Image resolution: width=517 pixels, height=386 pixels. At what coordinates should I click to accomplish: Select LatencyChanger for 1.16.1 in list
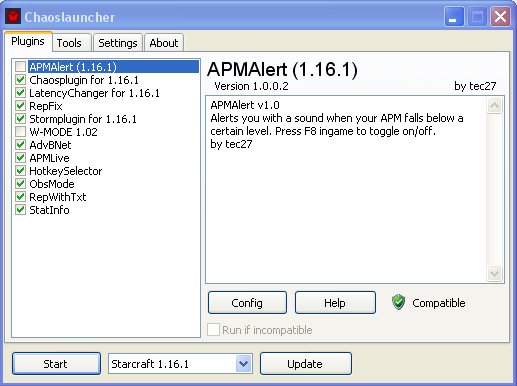tap(94, 93)
